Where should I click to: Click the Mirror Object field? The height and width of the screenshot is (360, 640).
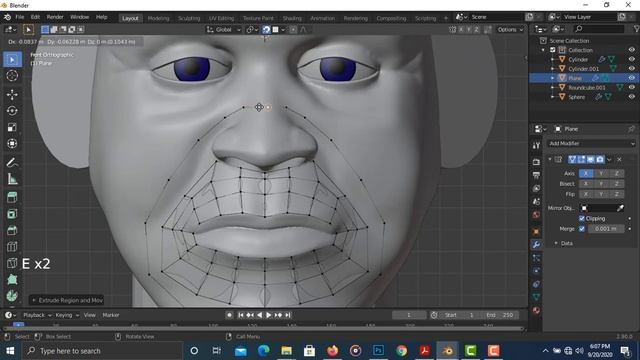[x=598, y=208]
